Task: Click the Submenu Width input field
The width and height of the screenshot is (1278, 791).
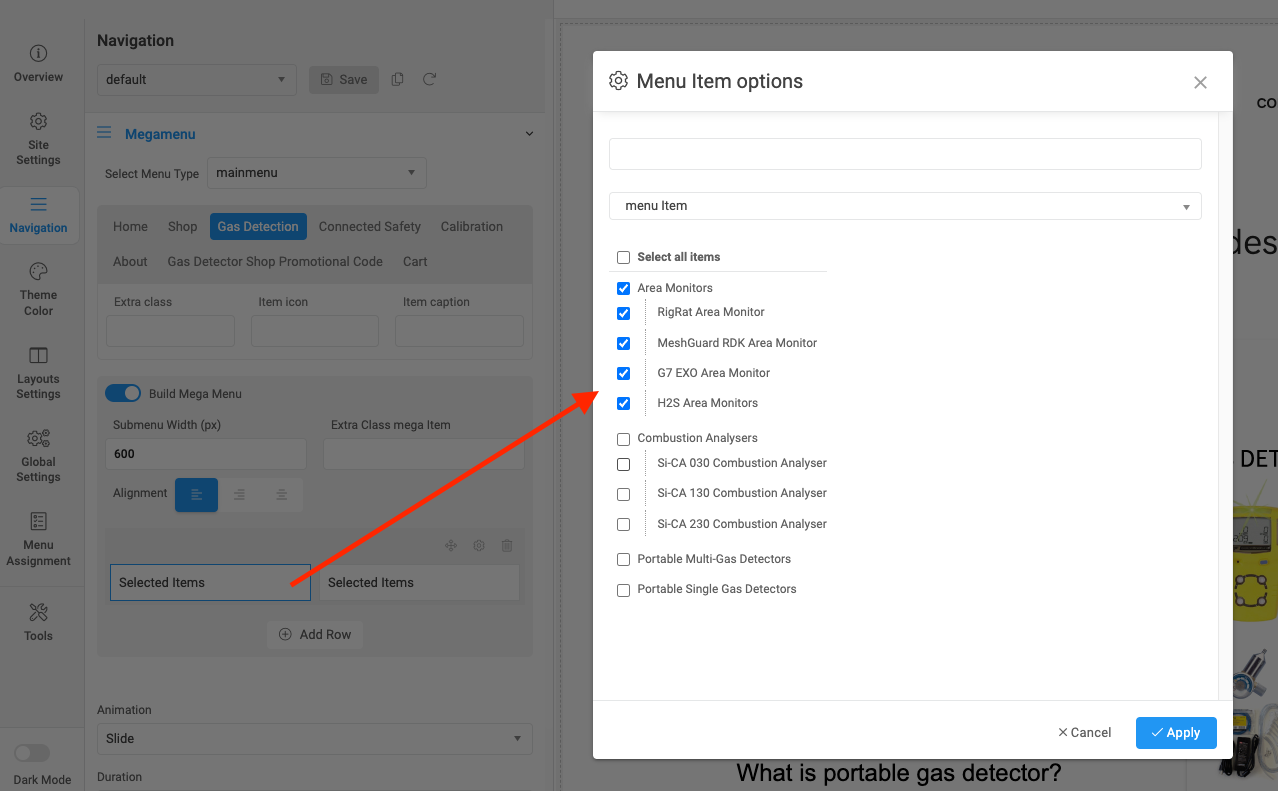Action: (205, 454)
